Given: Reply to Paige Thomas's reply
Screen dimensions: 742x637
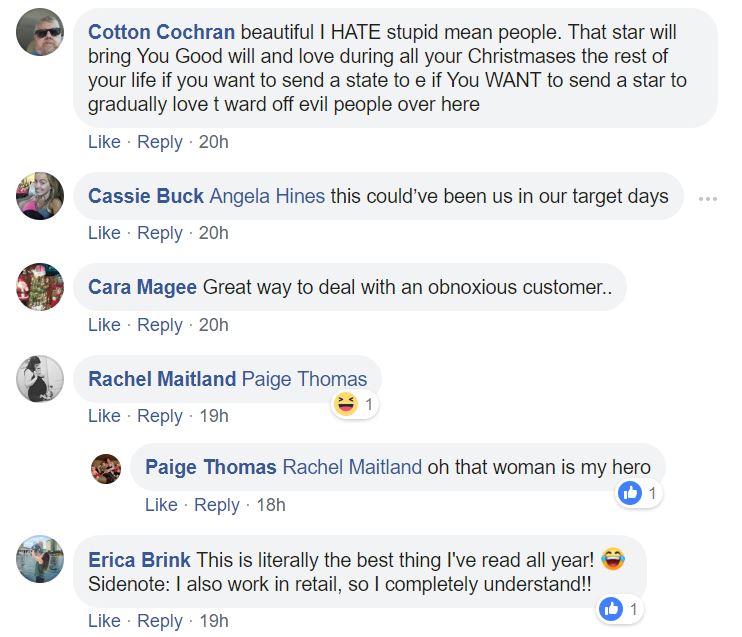Looking at the screenshot, I should 217,505.
